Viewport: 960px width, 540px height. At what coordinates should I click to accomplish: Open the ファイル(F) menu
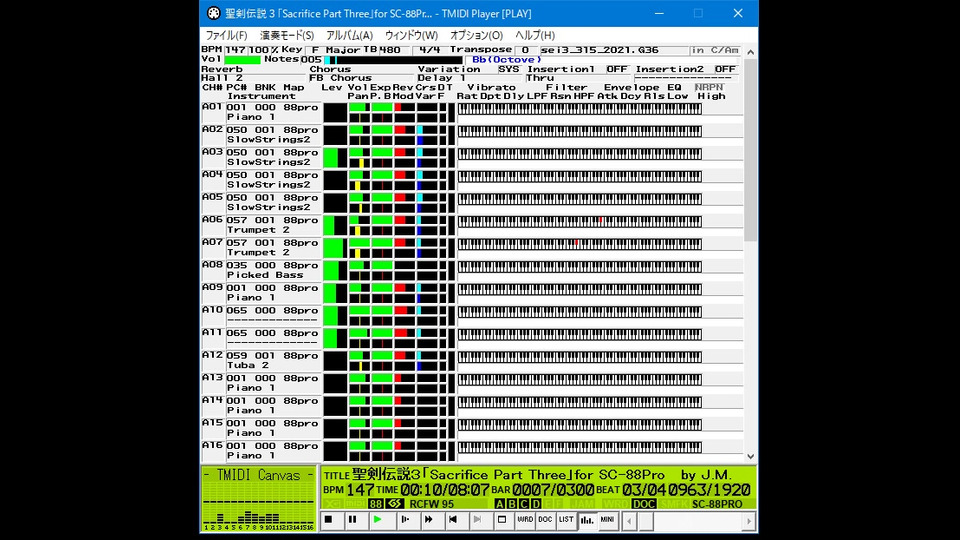tap(227, 36)
